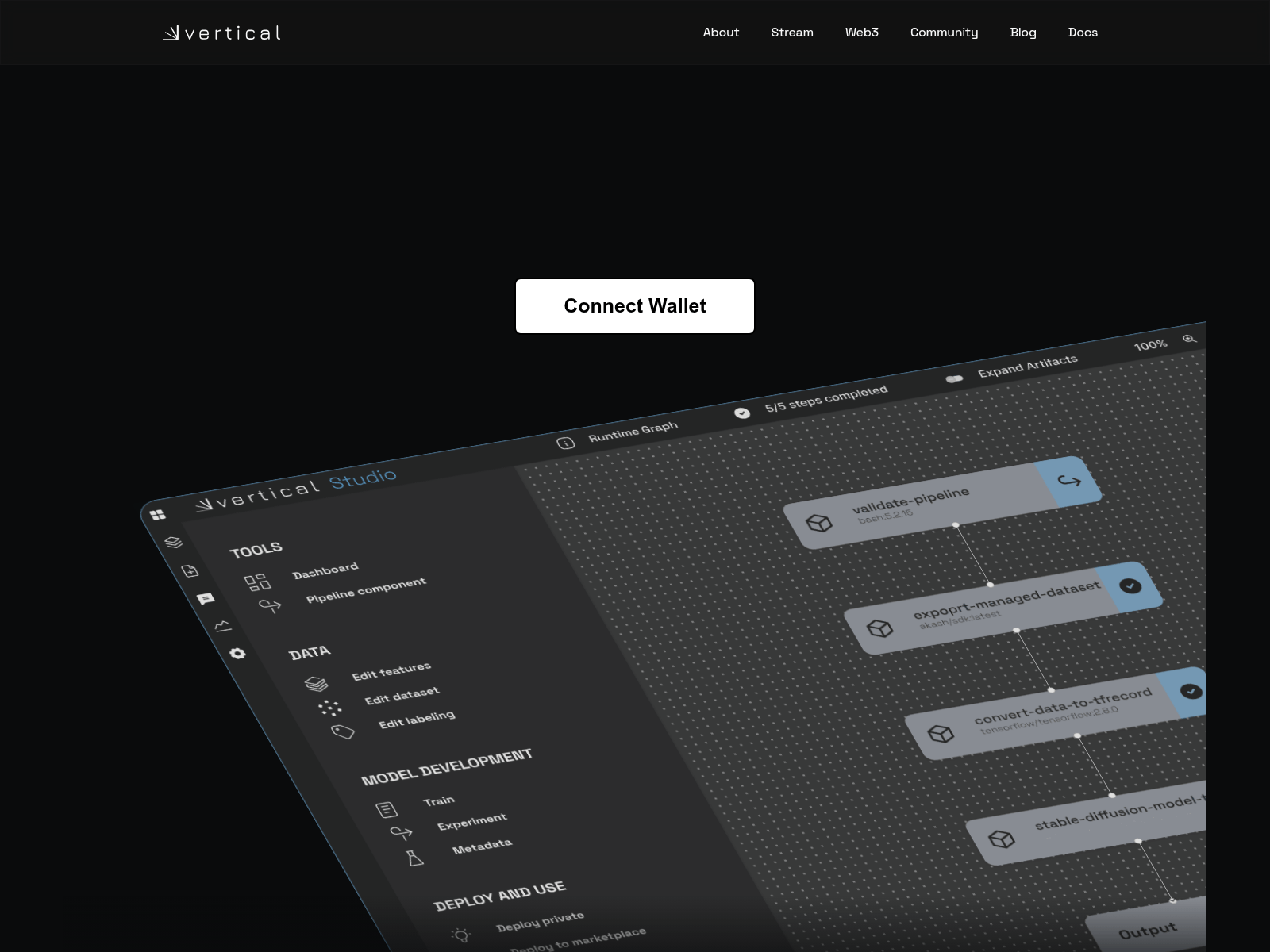Image resolution: width=1270 pixels, height=952 pixels.
Task: Open Dashboard under Tools
Action: point(325,570)
